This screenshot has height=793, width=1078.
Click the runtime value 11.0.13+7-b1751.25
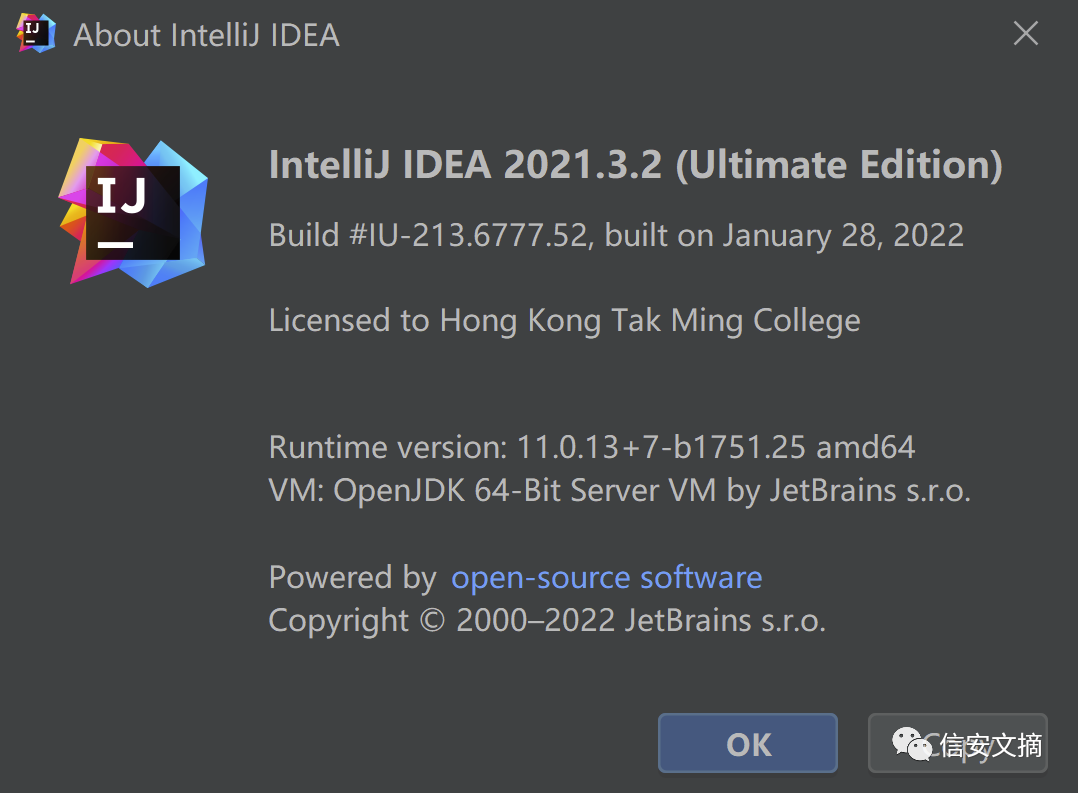[661, 446]
